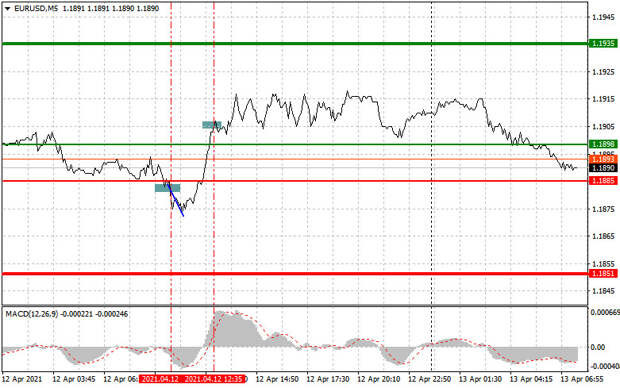This screenshot has width=620, height=388.
Task: Click the 2021.04.12 12:35 red date marker
Action: [x=214, y=379]
